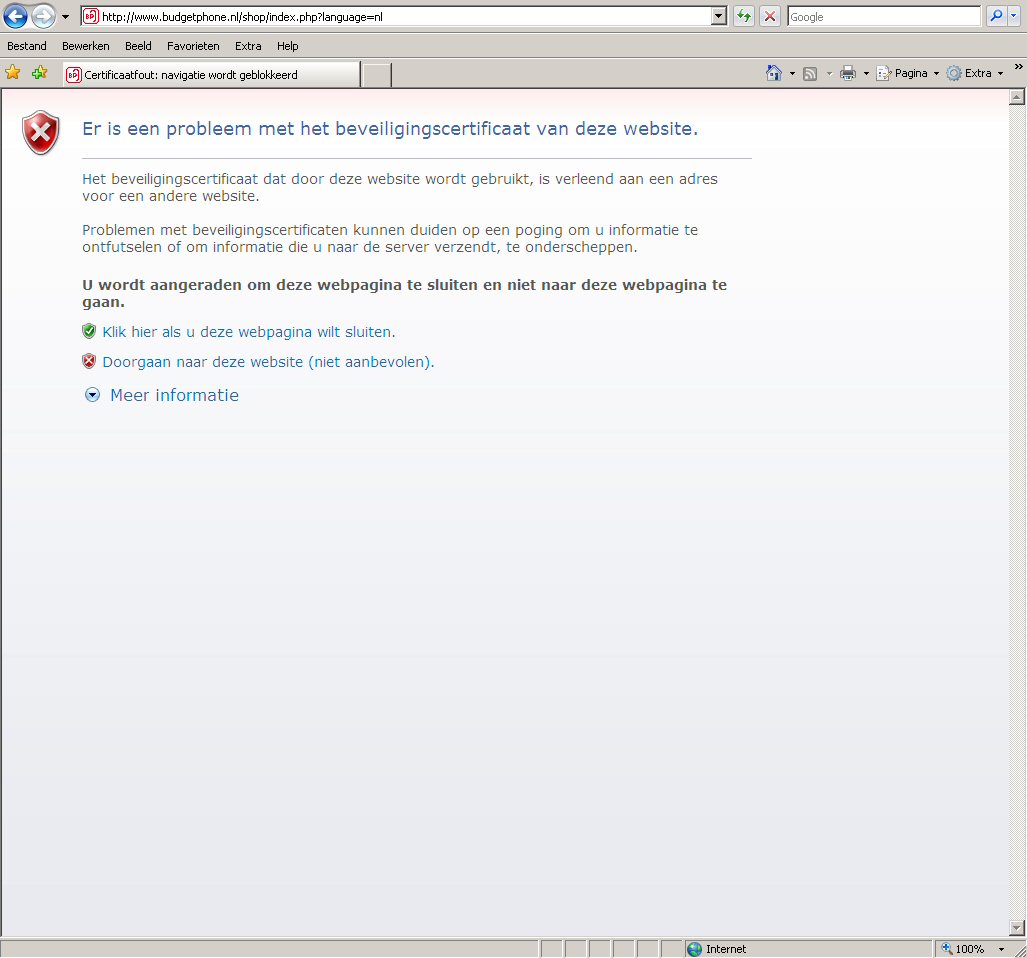Click the Stop loading red X icon
Image resolution: width=1027 pixels, height=958 pixels.
pyautogui.click(x=770, y=17)
